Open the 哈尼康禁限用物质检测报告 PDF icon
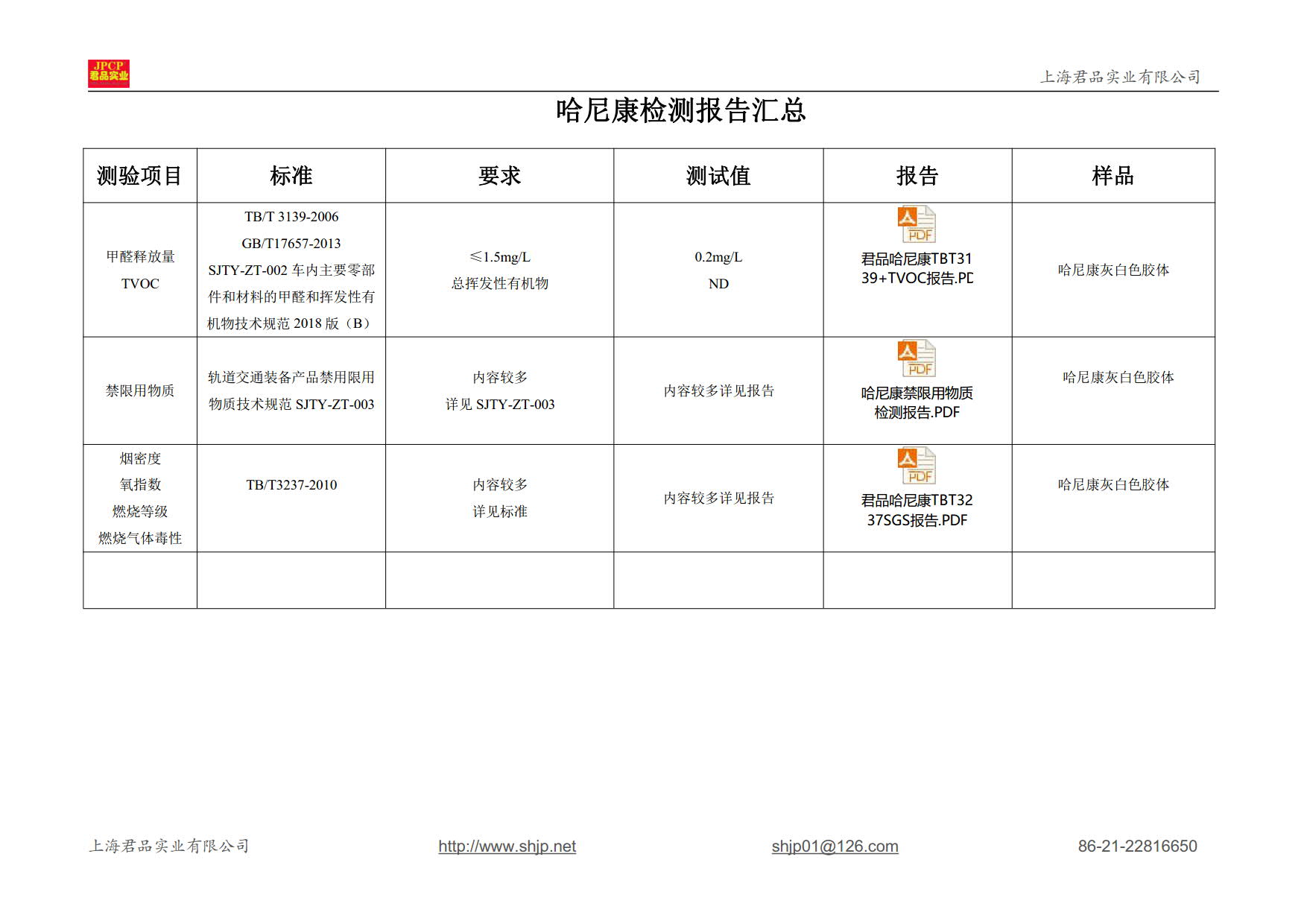 coord(917,358)
